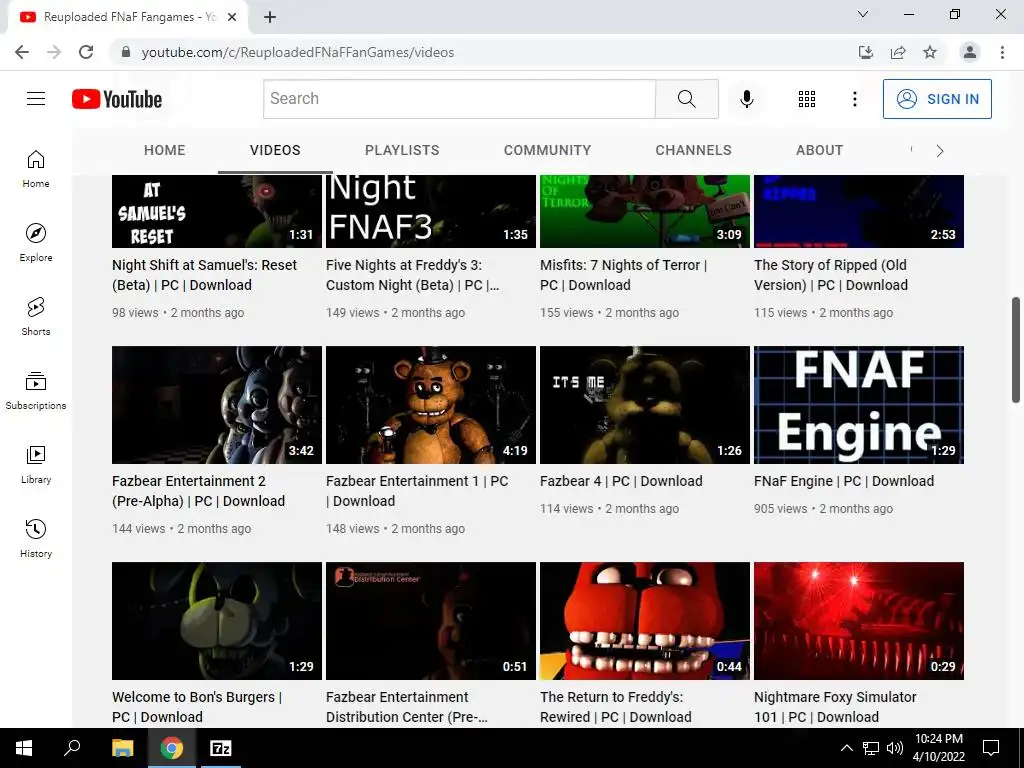
Task: Open History in sidebar
Action: [x=36, y=538]
